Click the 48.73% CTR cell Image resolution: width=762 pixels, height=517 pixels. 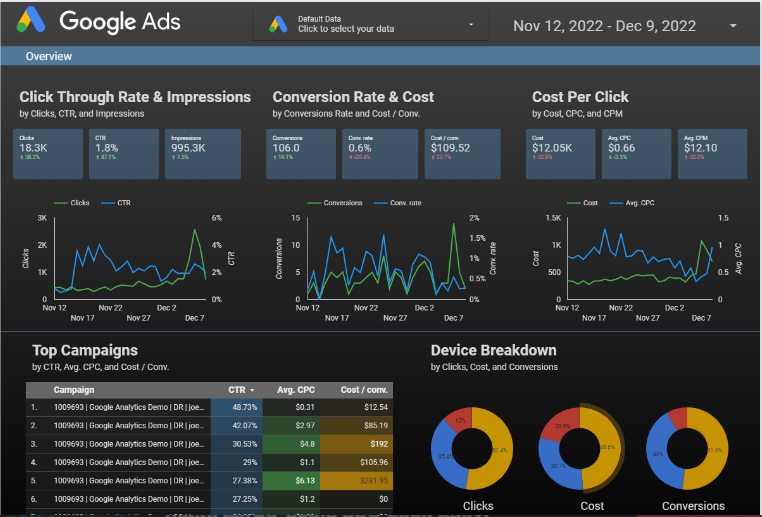pyautogui.click(x=237, y=407)
